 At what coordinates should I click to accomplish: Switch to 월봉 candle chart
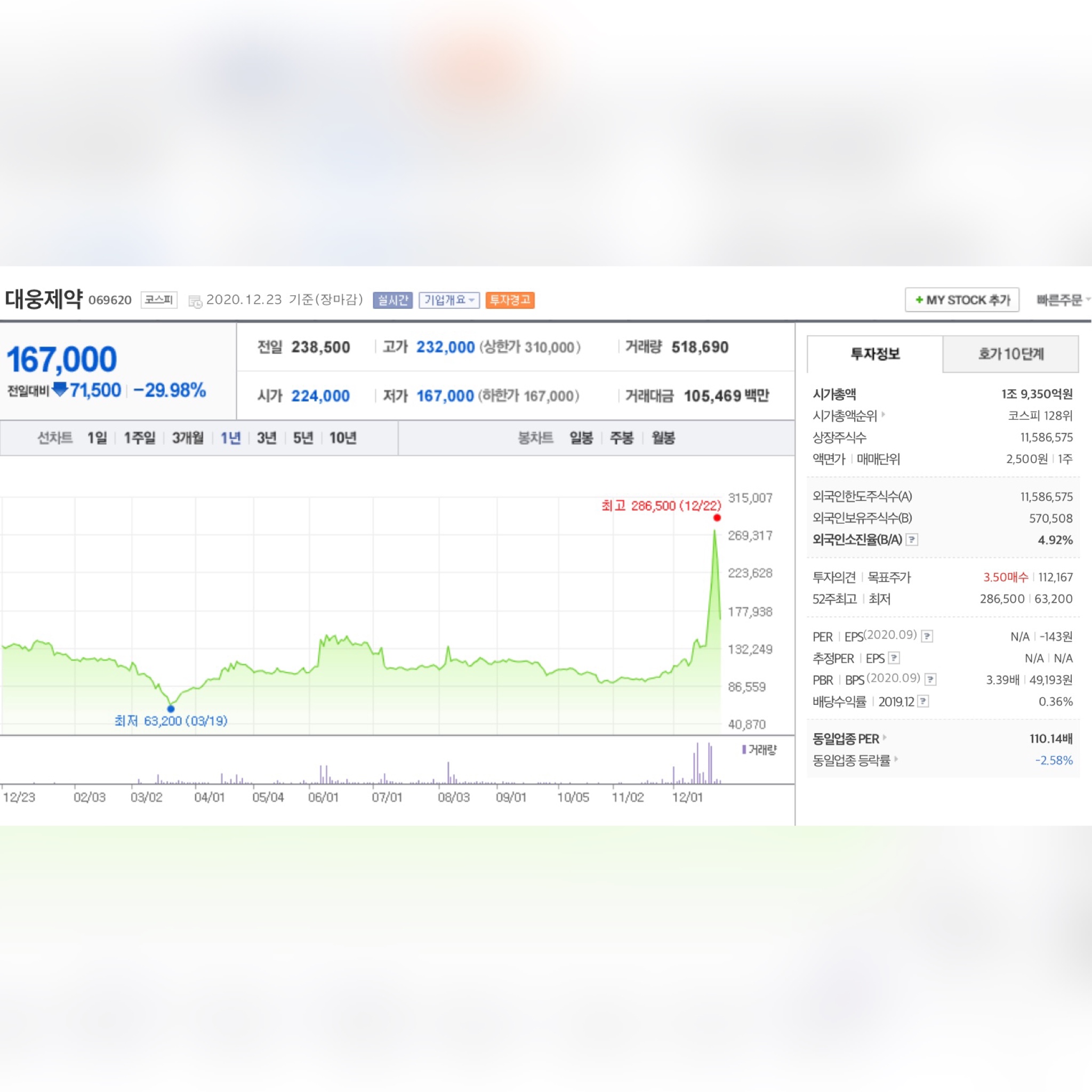[663, 438]
